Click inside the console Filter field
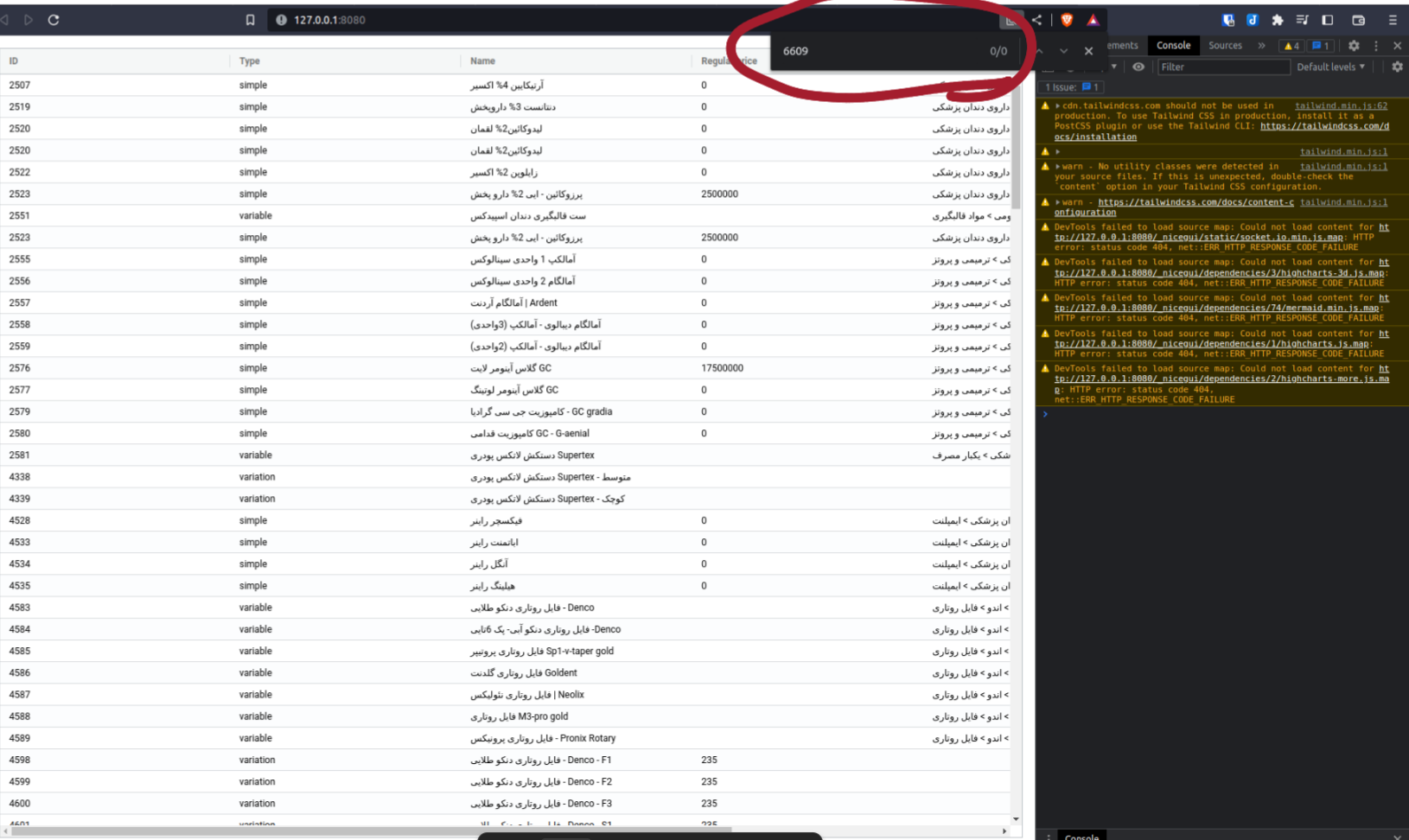1409x840 pixels. (x=1223, y=67)
